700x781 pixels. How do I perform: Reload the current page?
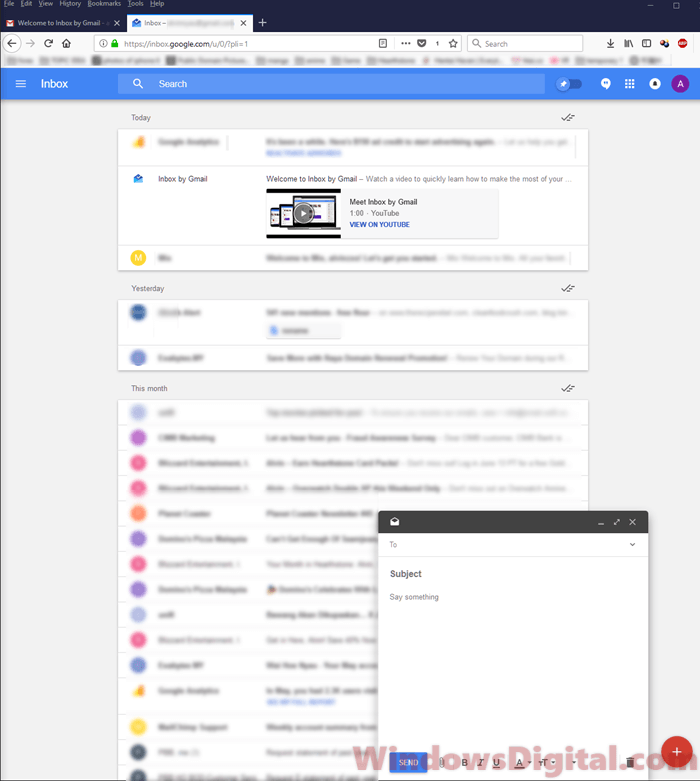coord(48,43)
